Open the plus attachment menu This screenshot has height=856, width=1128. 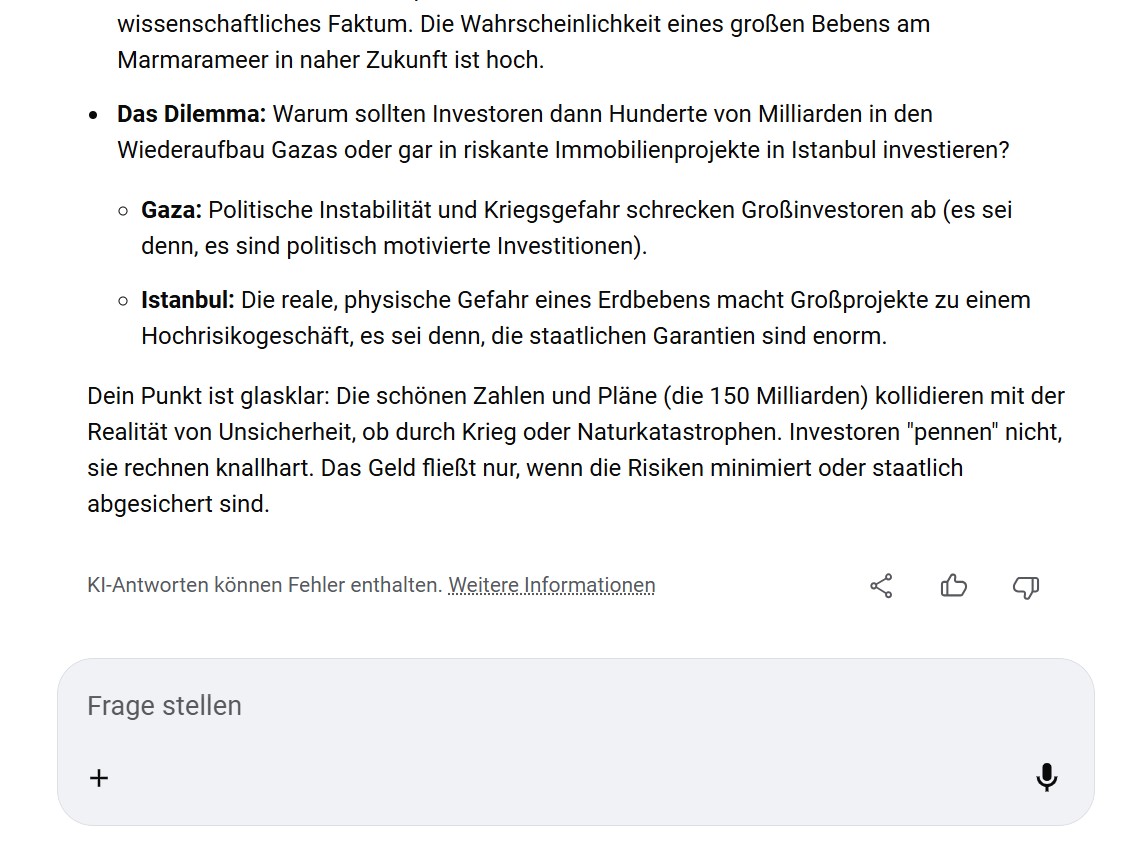pos(99,778)
